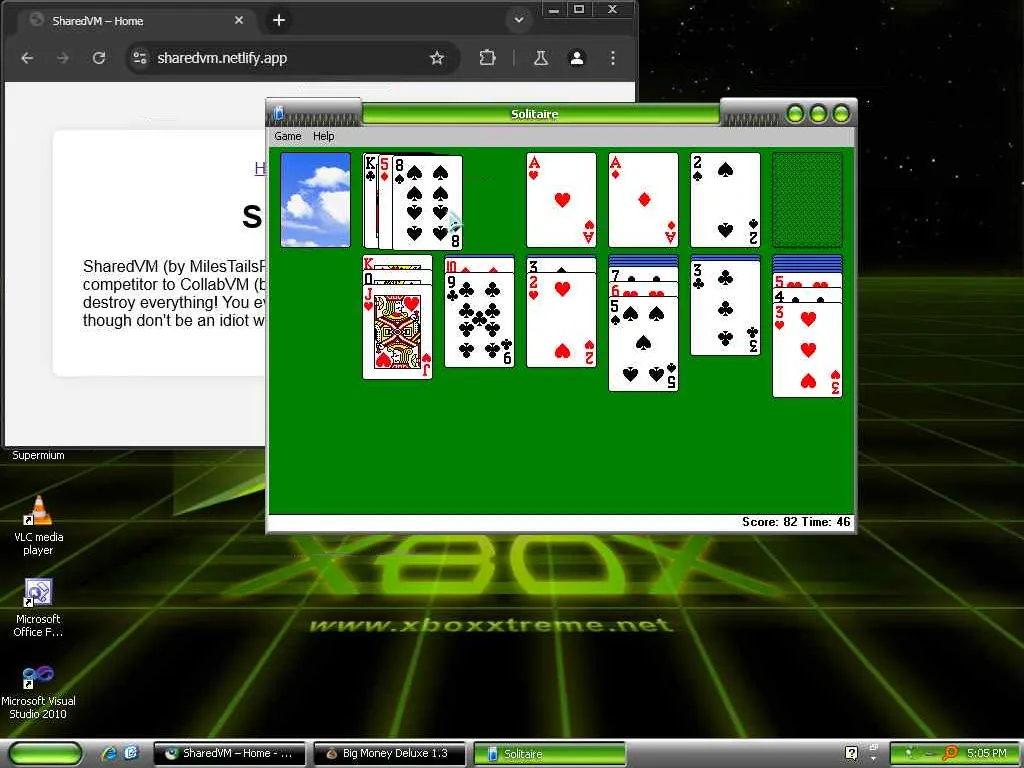Screen dimensions: 1024x768
Task: Click the 10 of hearts behind the 9 of clubs
Action: [x=479, y=266]
